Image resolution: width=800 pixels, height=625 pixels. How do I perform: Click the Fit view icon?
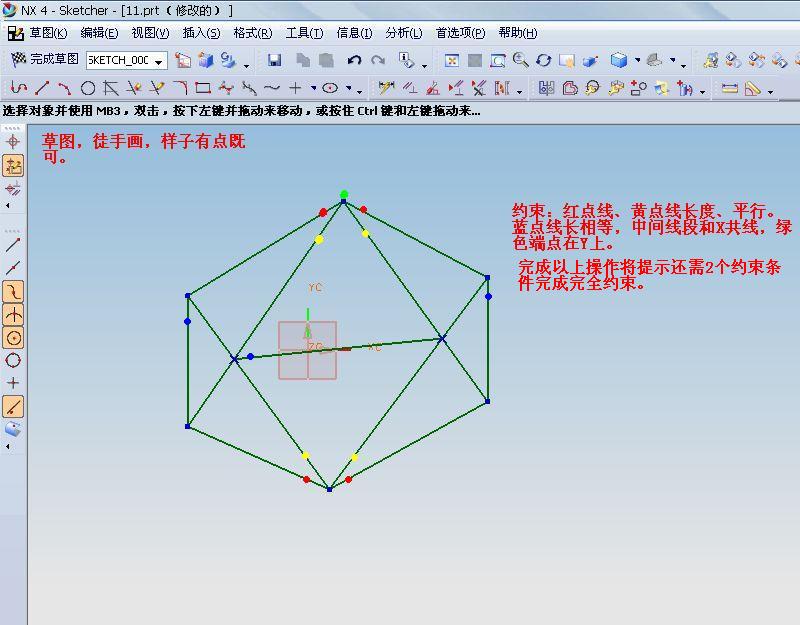[x=452, y=61]
